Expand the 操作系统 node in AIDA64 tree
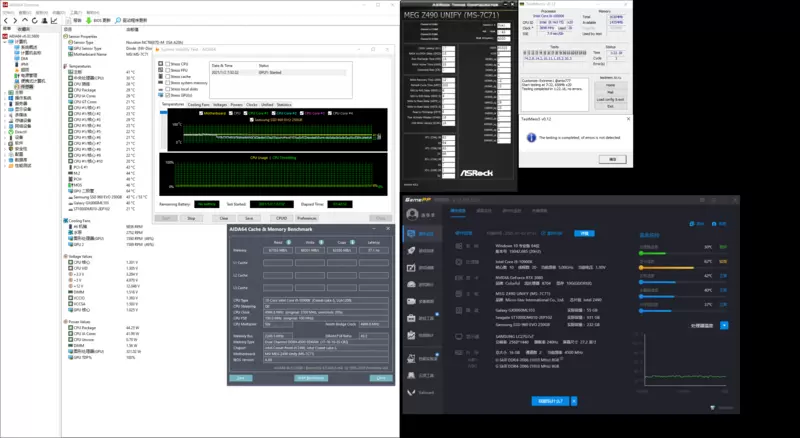 coord(5,98)
